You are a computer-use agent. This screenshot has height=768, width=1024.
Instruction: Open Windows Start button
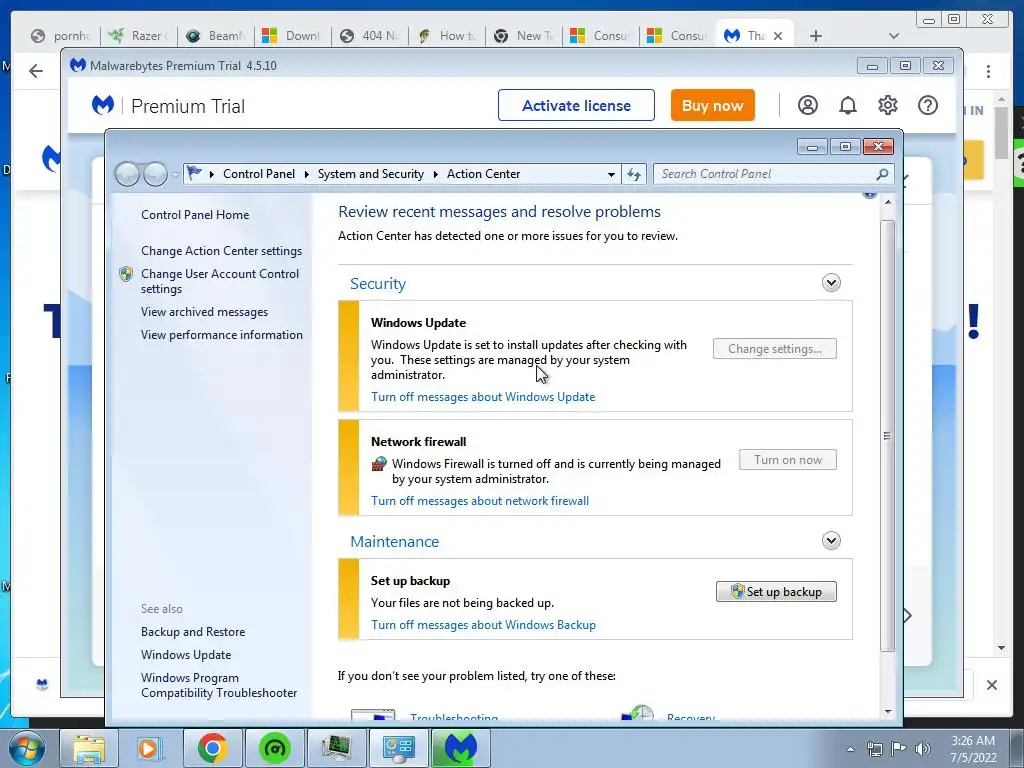coord(27,748)
